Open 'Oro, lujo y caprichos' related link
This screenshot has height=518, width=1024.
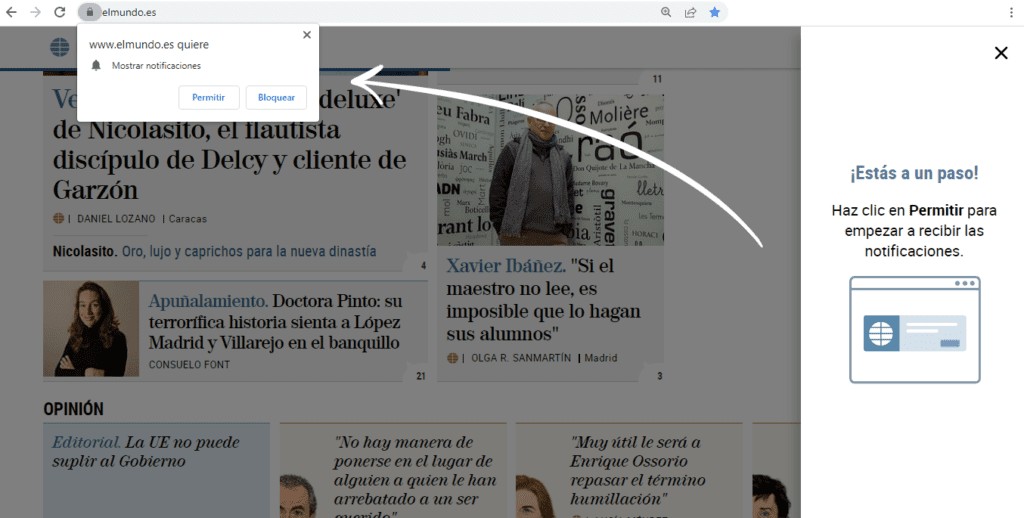click(x=249, y=251)
